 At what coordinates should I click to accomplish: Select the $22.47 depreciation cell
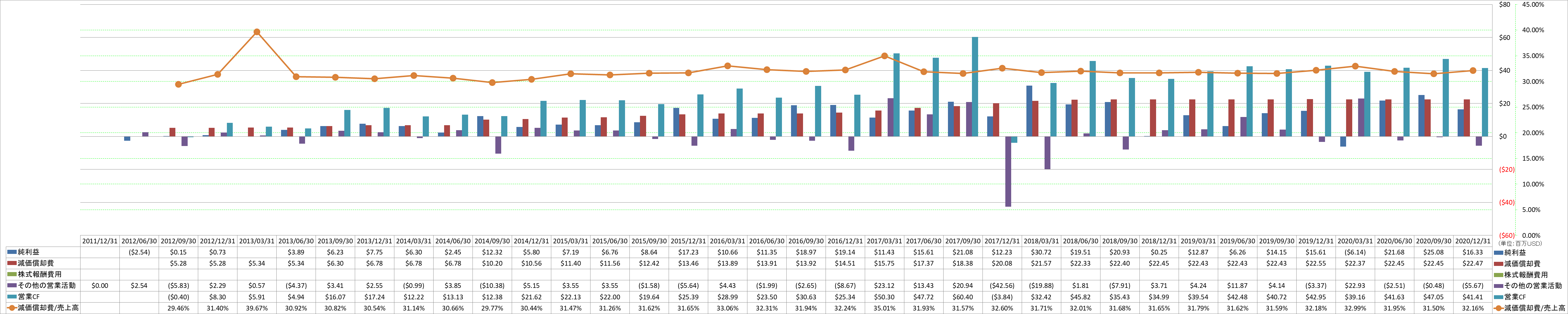click(x=1473, y=263)
